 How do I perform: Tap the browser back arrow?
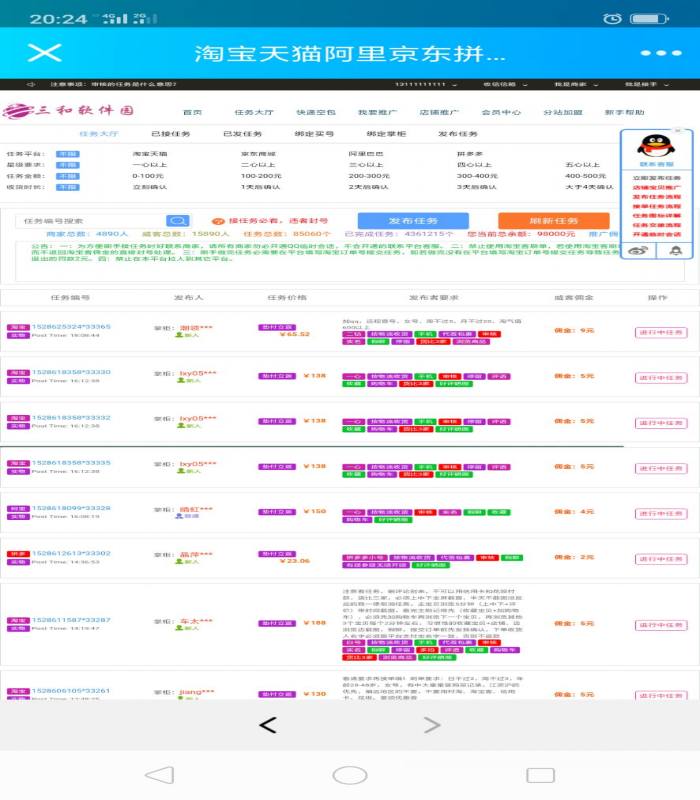267,725
